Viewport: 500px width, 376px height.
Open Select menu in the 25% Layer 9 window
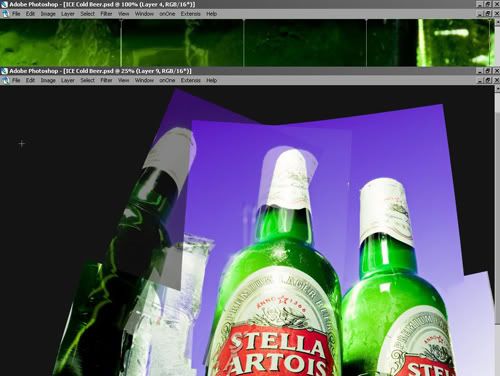pos(88,80)
